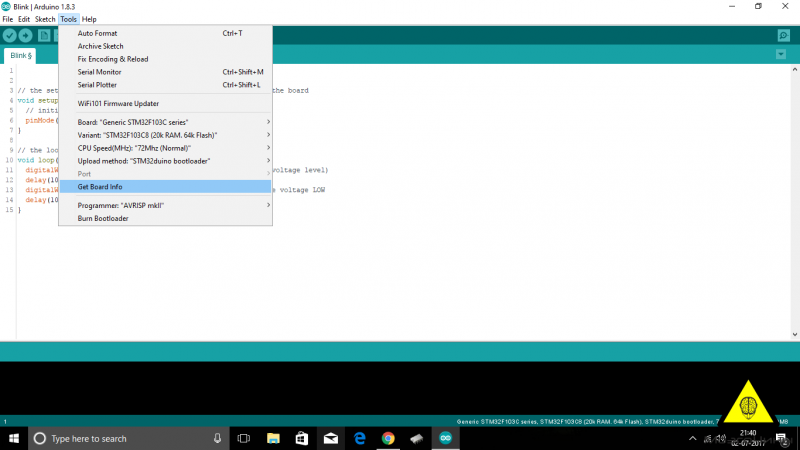Select Archive Sketch menu entry
This screenshot has height=450, width=800.
[165, 46]
